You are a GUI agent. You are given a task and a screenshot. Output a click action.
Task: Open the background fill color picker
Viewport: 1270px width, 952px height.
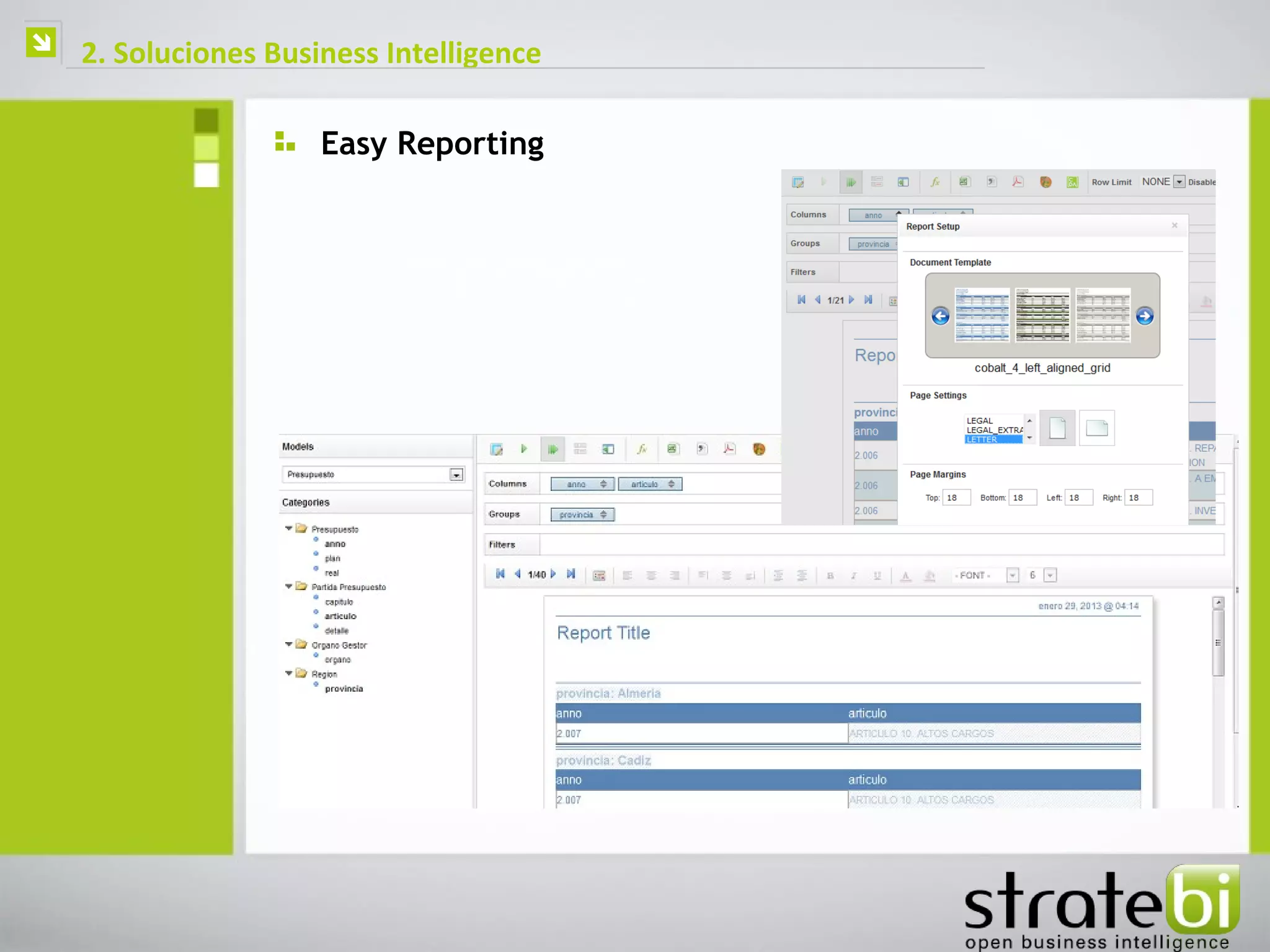click(930, 576)
